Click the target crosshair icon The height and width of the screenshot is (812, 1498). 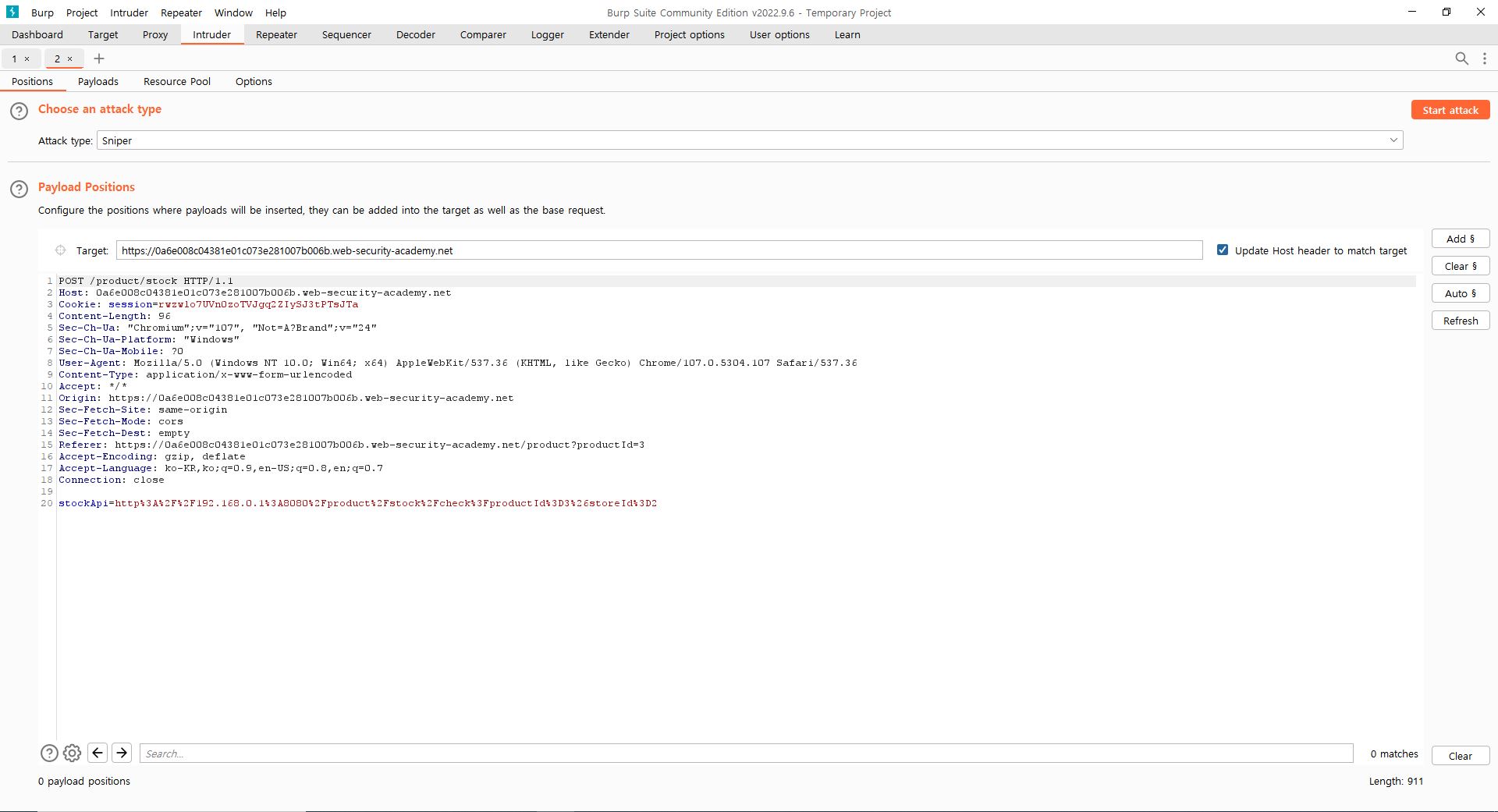(x=60, y=250)
